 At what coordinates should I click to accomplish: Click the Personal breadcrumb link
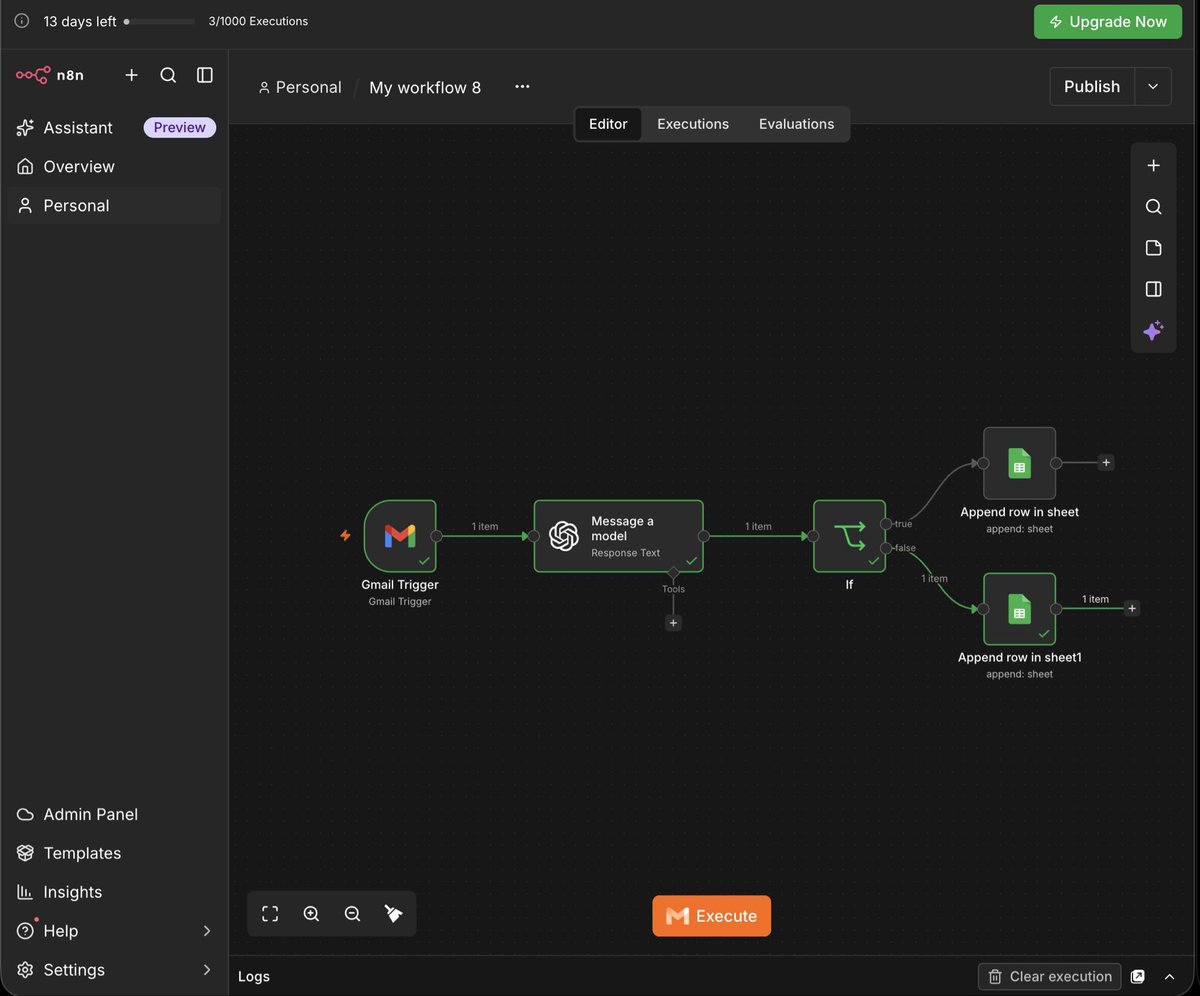coord(300,87)
